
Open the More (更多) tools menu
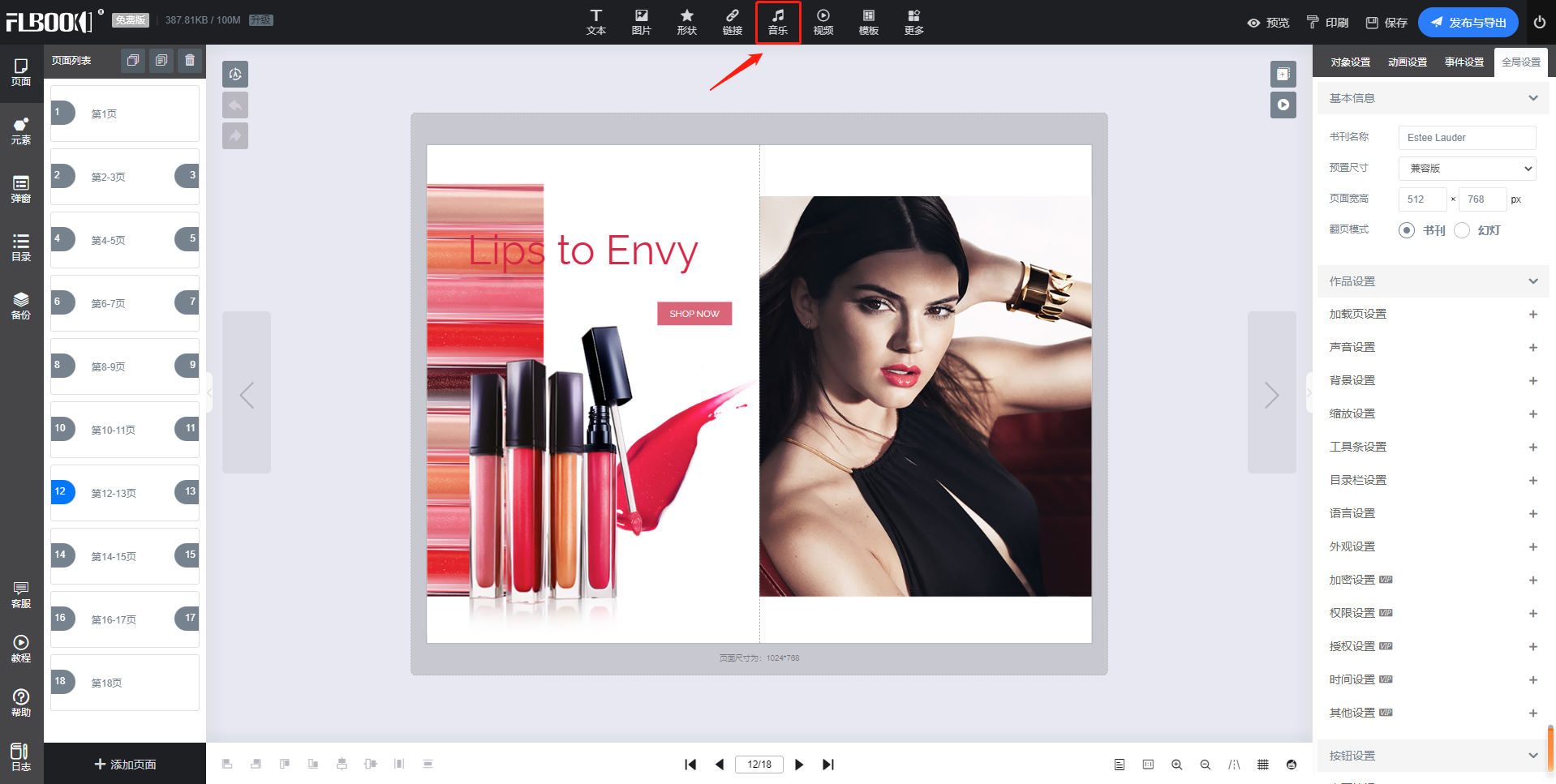click(913, 22)
